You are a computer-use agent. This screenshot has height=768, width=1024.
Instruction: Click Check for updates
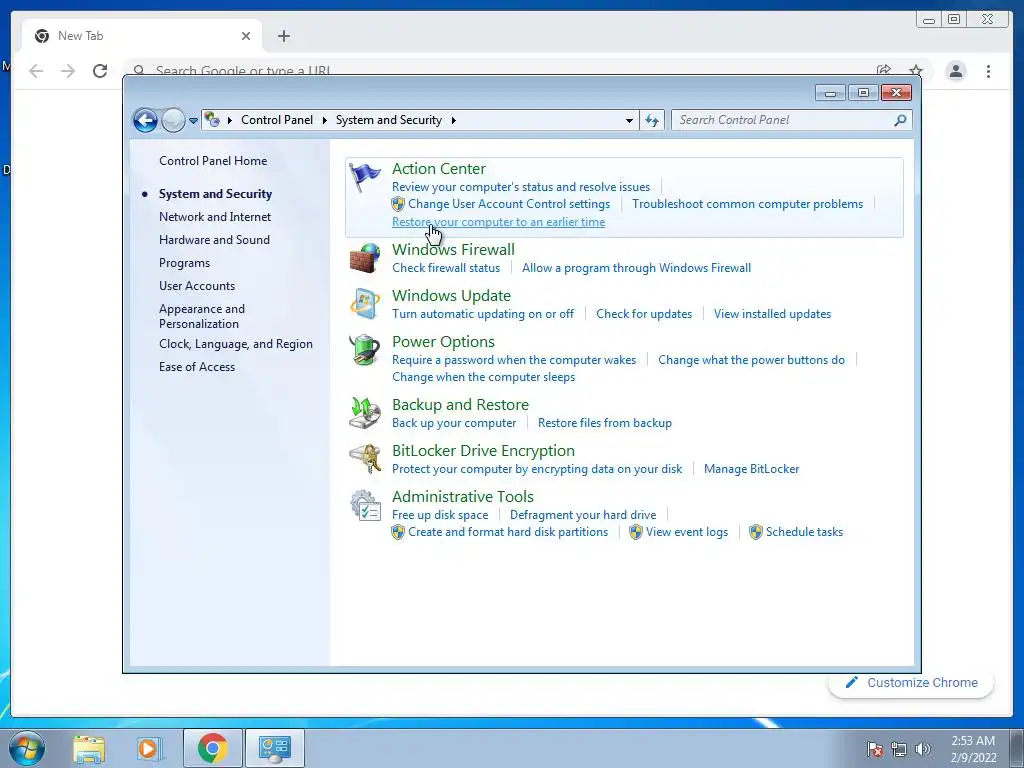643,314
